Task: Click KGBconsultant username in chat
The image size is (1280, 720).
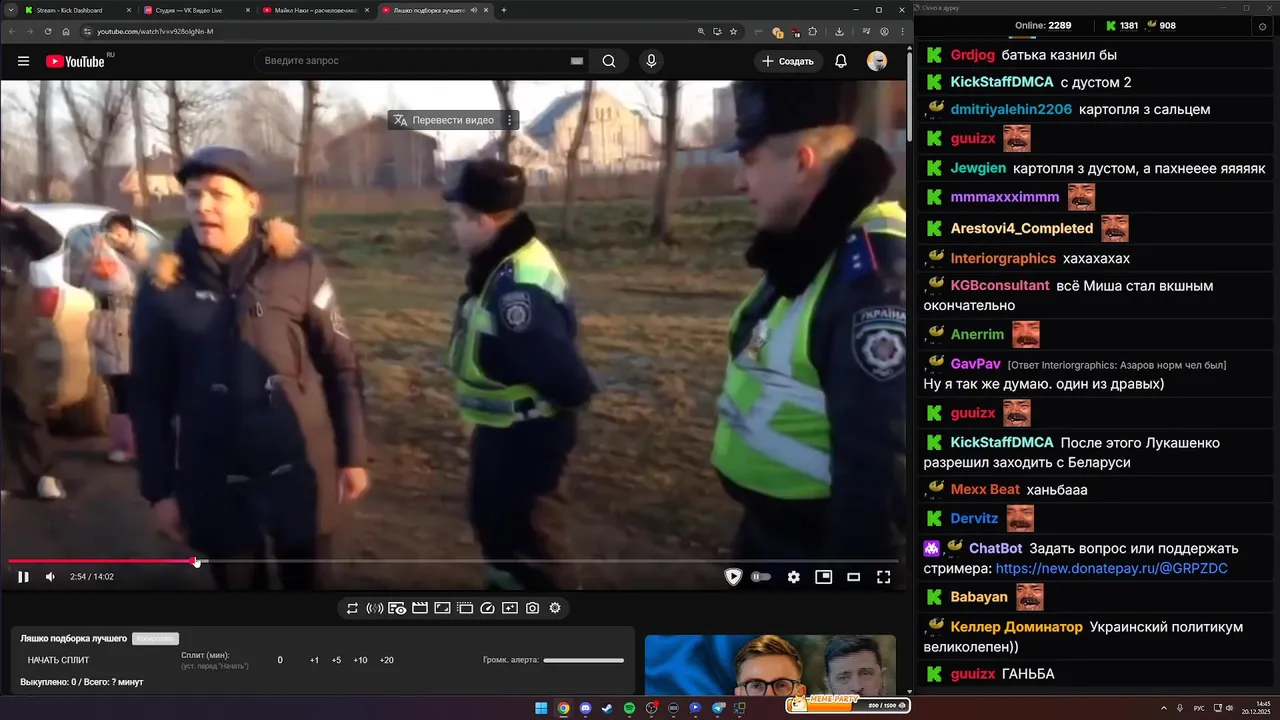Action: pos(1000,286)
